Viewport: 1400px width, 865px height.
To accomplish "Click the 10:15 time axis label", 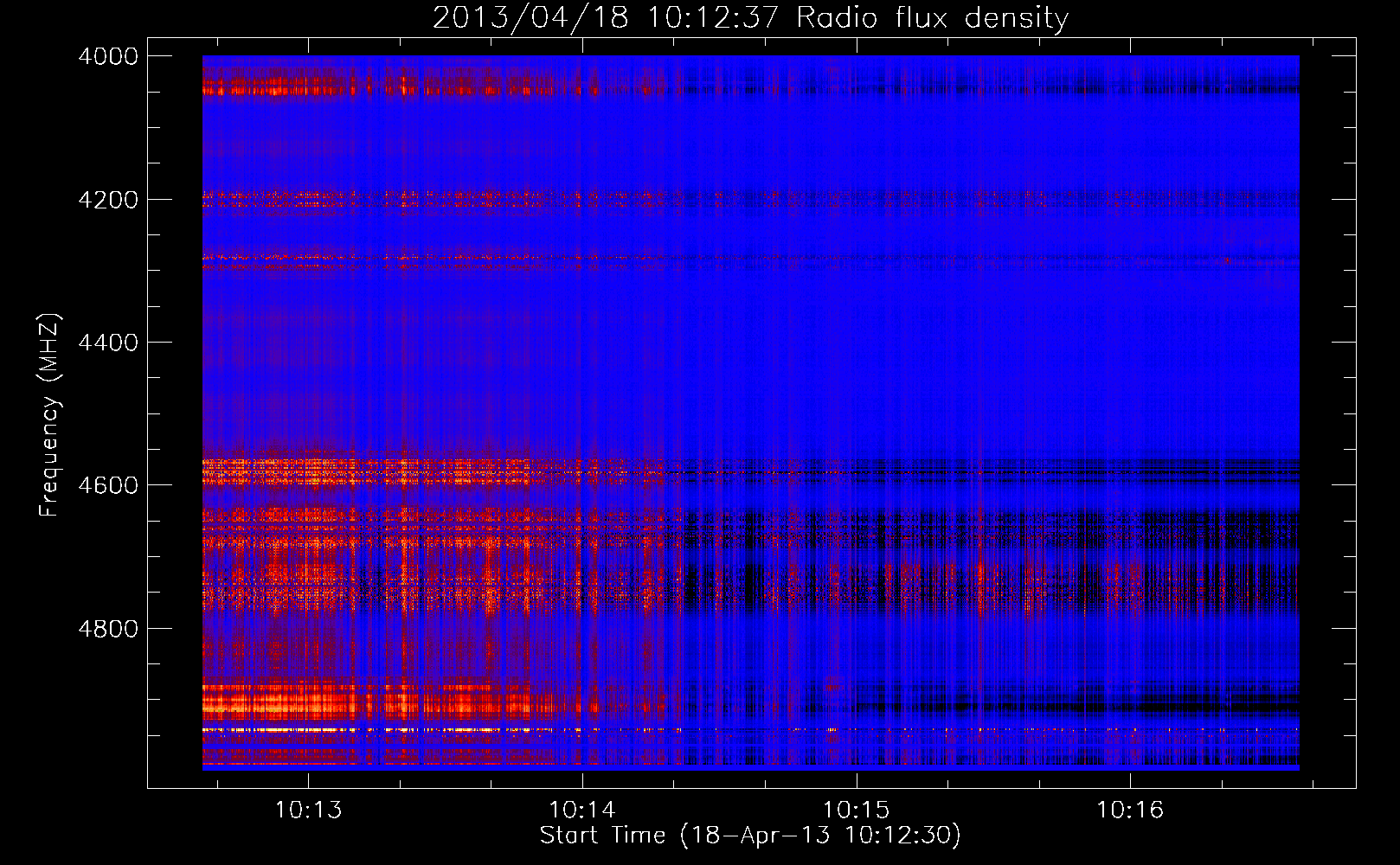I will (856, 811).
